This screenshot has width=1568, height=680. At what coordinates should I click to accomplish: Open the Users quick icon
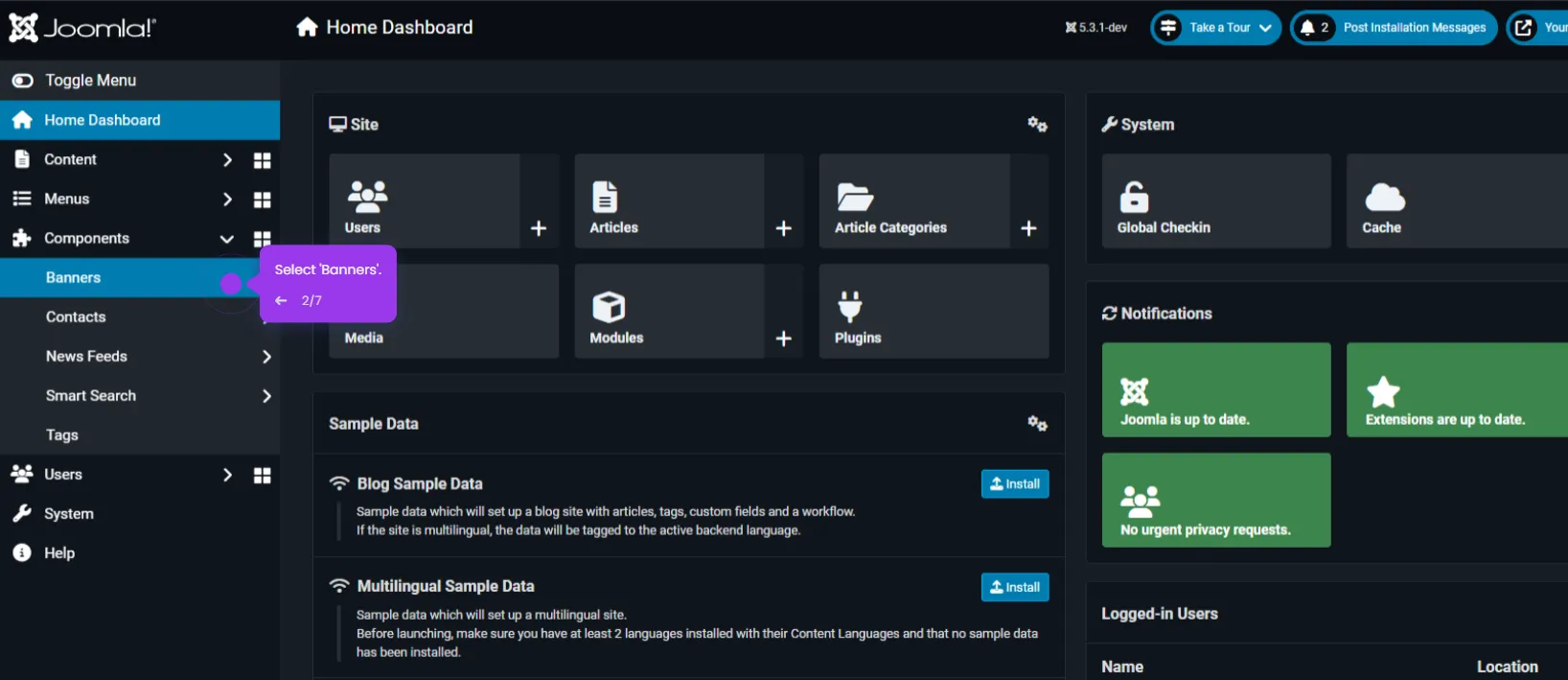[x=425, y=201]
